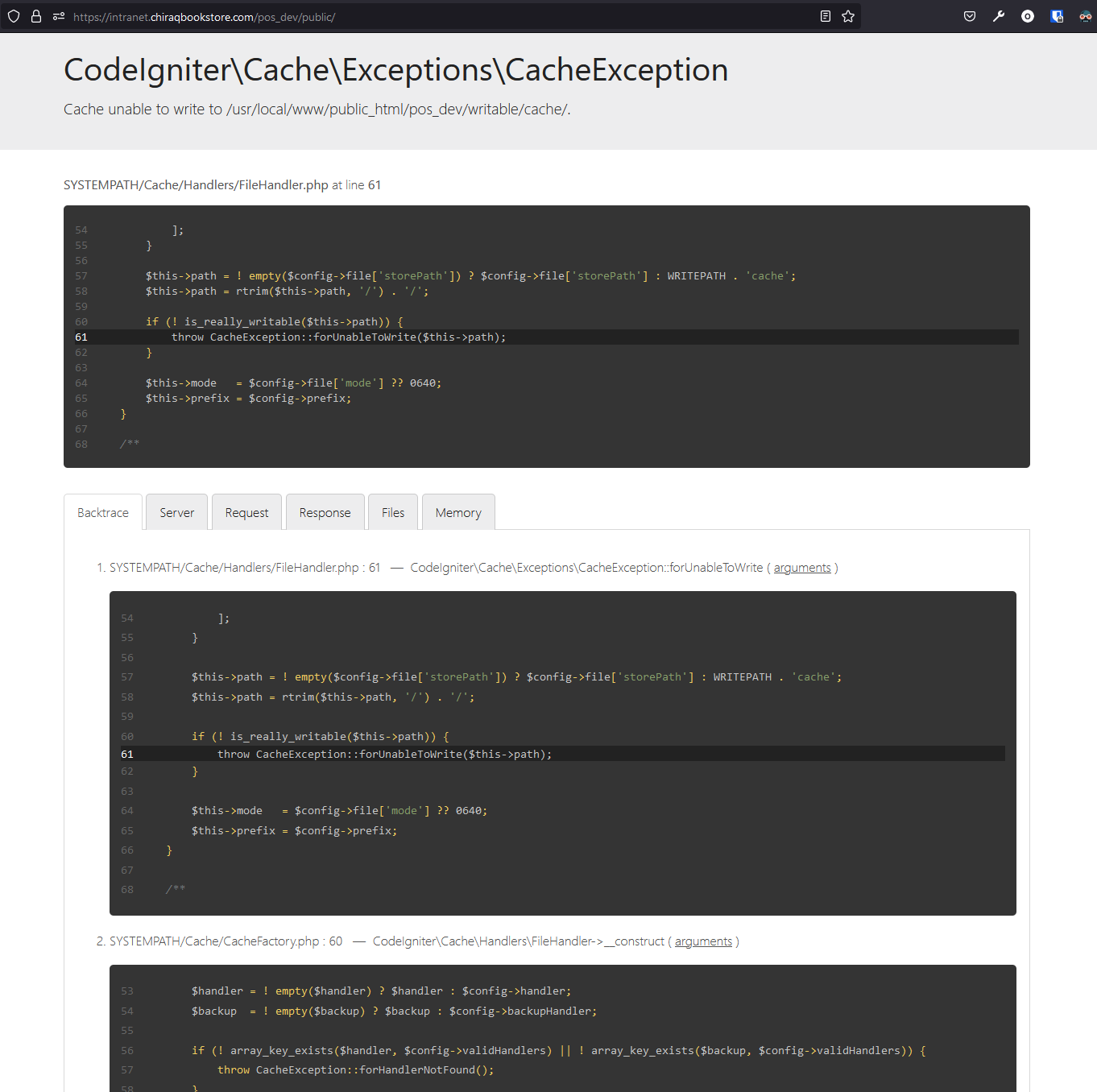
Task: Open the Pocket save icon
Action: pos(970,16)
